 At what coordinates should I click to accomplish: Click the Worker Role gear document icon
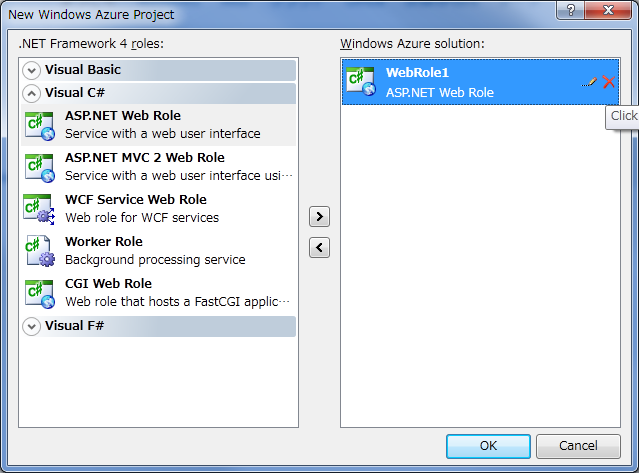pyautogui.click(x=39, y=250)
